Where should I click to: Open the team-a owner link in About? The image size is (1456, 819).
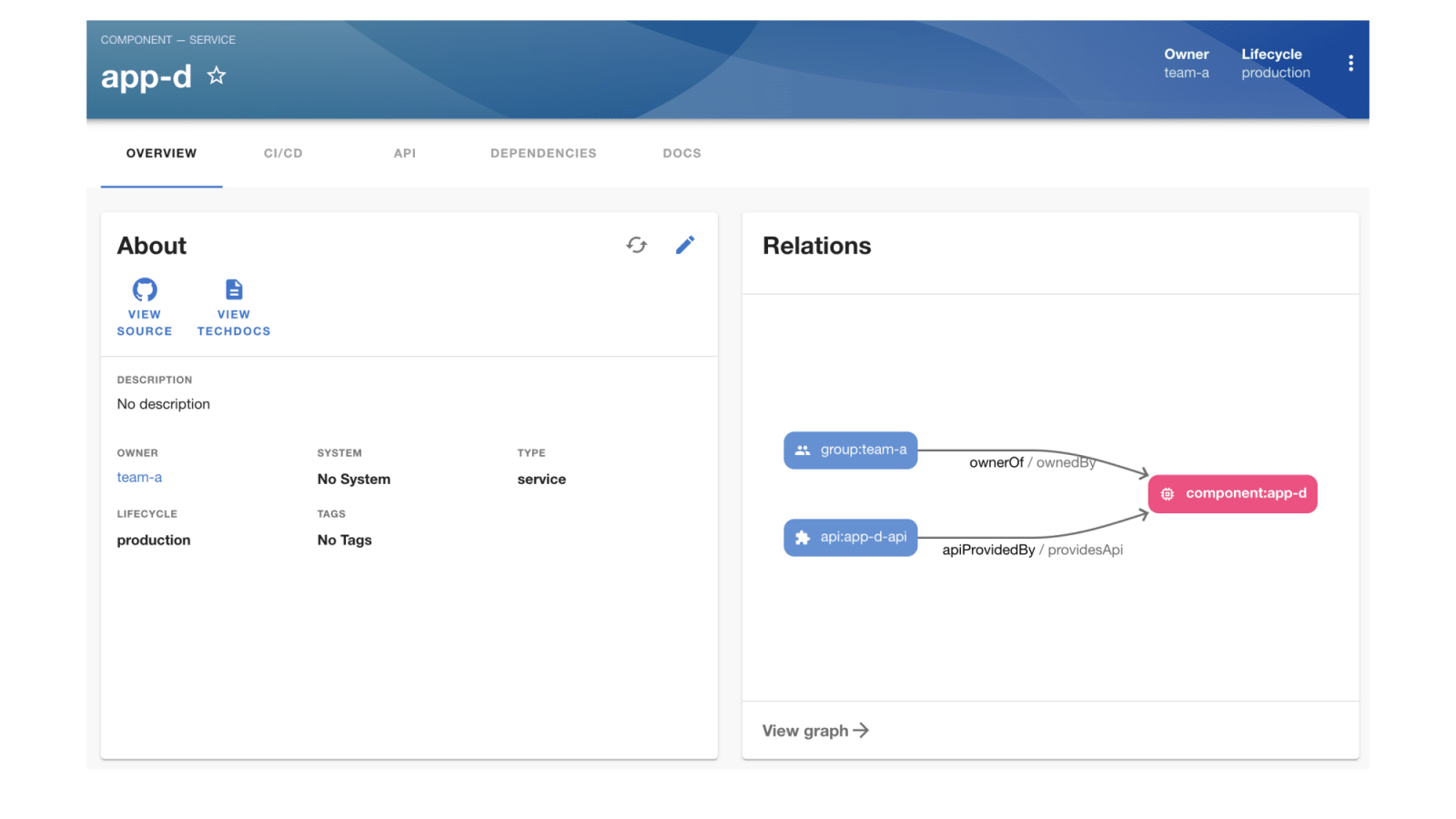coord(139,478)
